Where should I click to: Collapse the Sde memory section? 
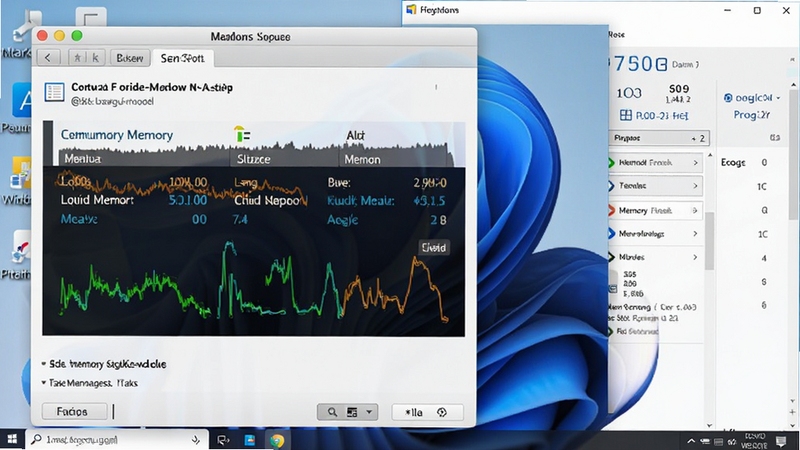pos(44,364)
